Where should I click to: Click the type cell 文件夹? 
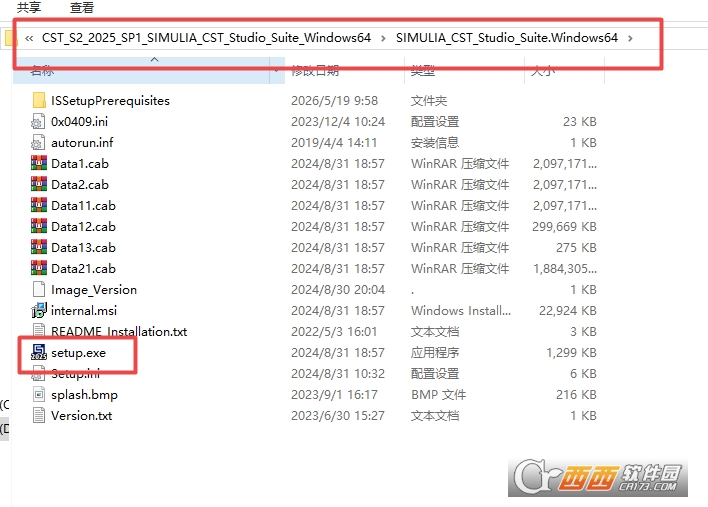click(429, 100)
